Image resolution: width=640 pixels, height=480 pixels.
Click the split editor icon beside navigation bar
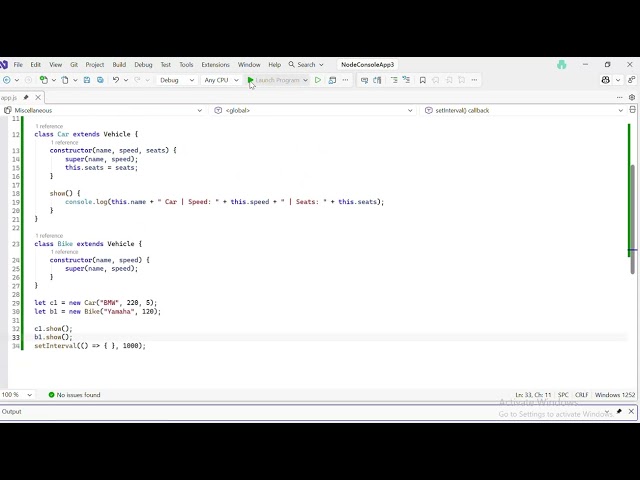tap(632, 110)
